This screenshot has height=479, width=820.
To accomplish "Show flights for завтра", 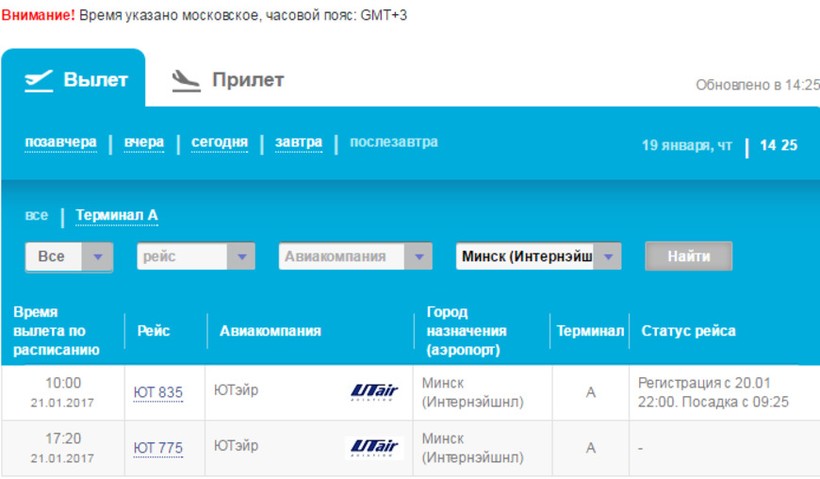I will pos(298,142).
